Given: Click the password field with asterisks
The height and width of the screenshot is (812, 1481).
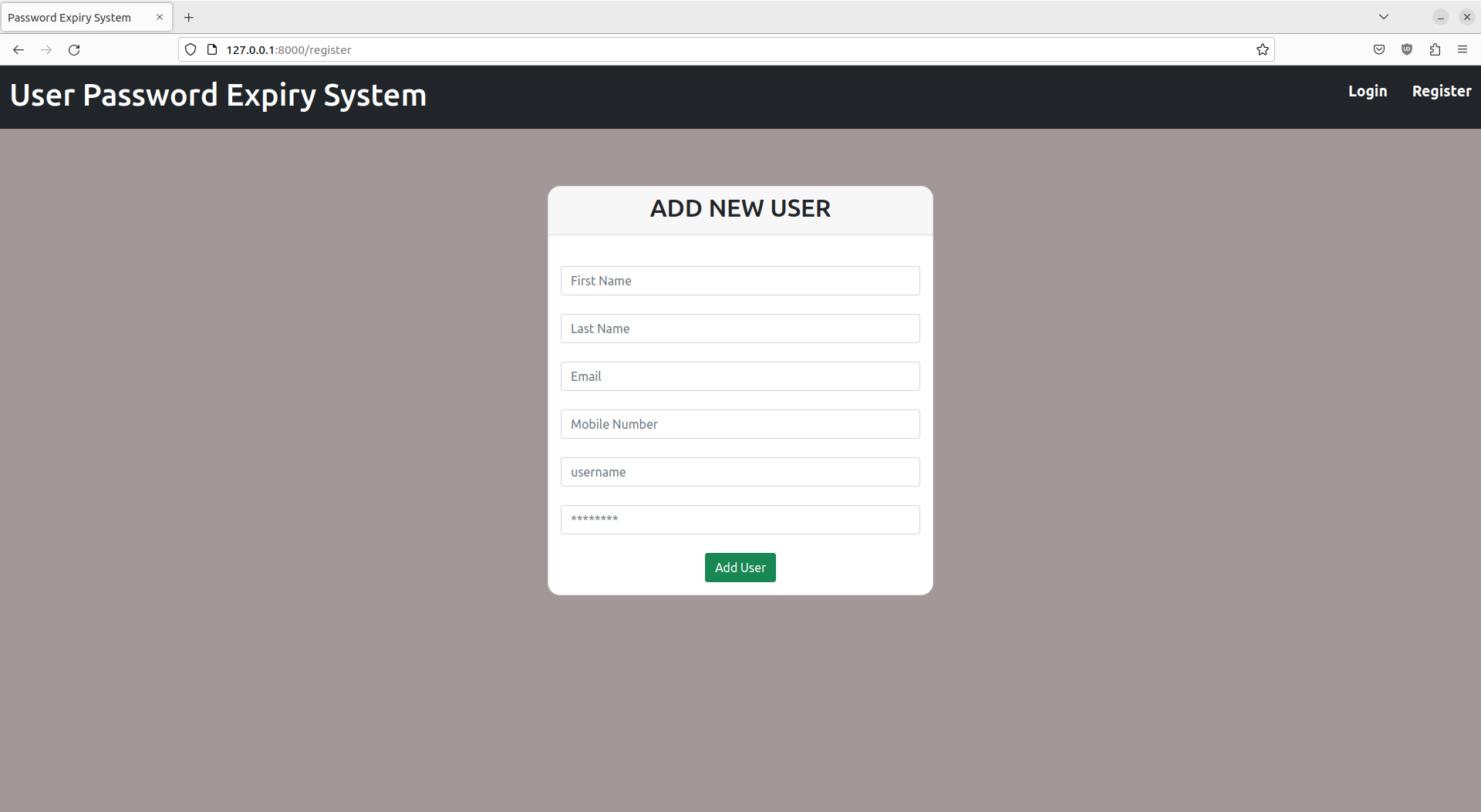Looking at the screenshot, I should [740, 519].
